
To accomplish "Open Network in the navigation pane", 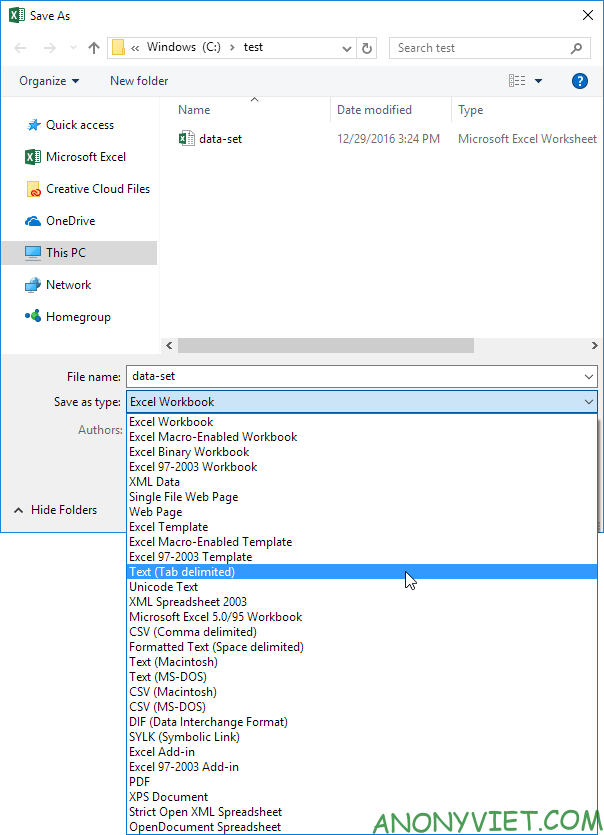I will point(68,285).
